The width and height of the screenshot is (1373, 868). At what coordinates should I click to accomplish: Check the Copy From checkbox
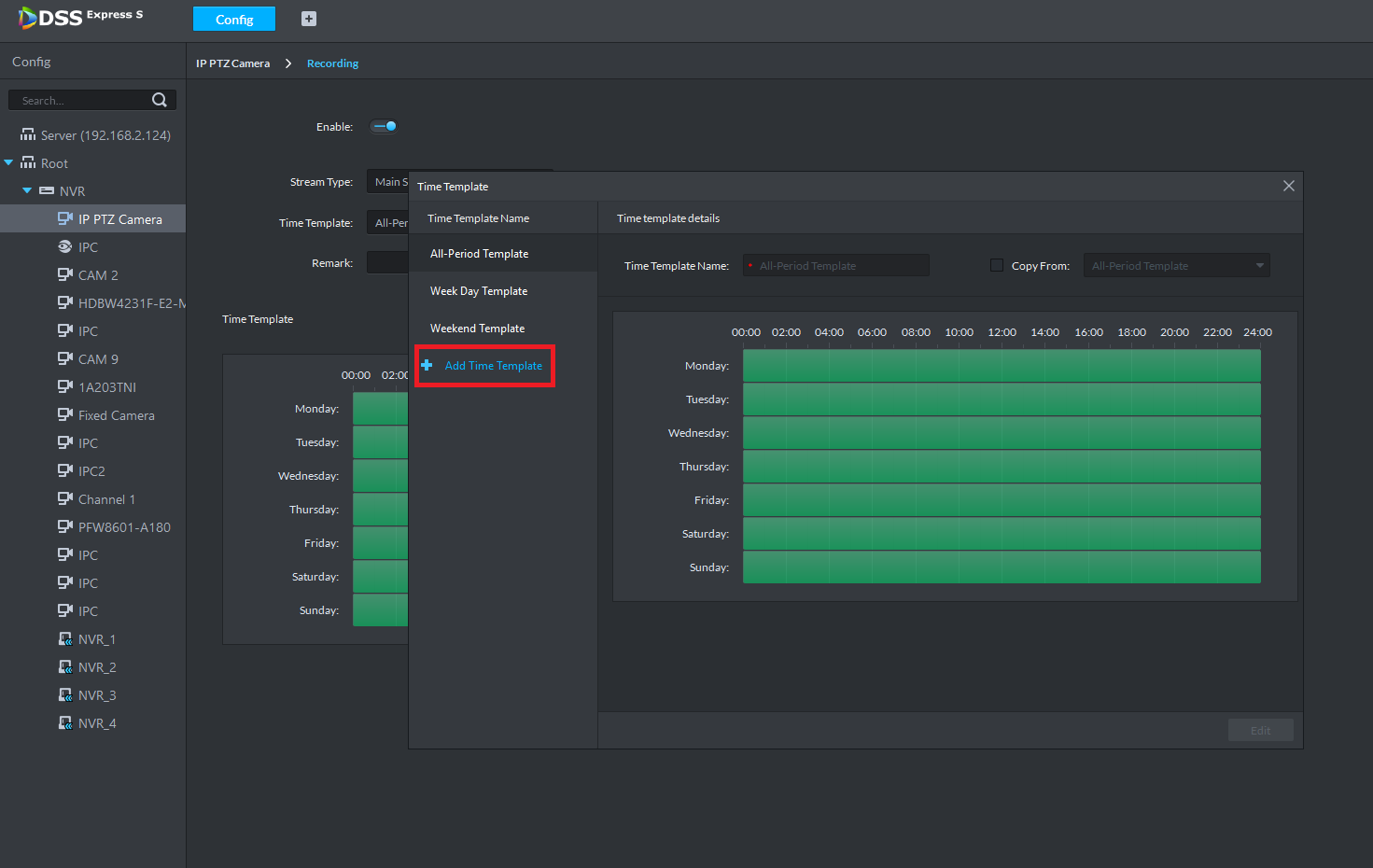[997, 265]
